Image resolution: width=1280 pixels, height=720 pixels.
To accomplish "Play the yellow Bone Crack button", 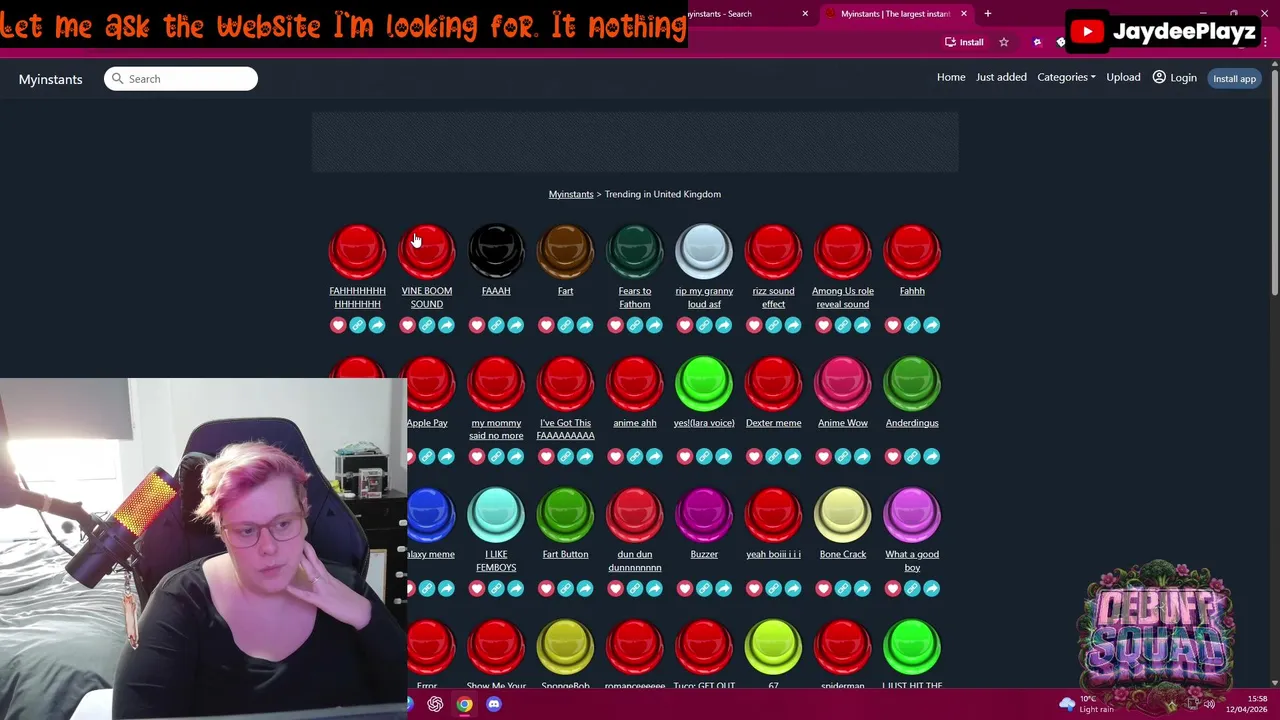I will click(843, 515).
